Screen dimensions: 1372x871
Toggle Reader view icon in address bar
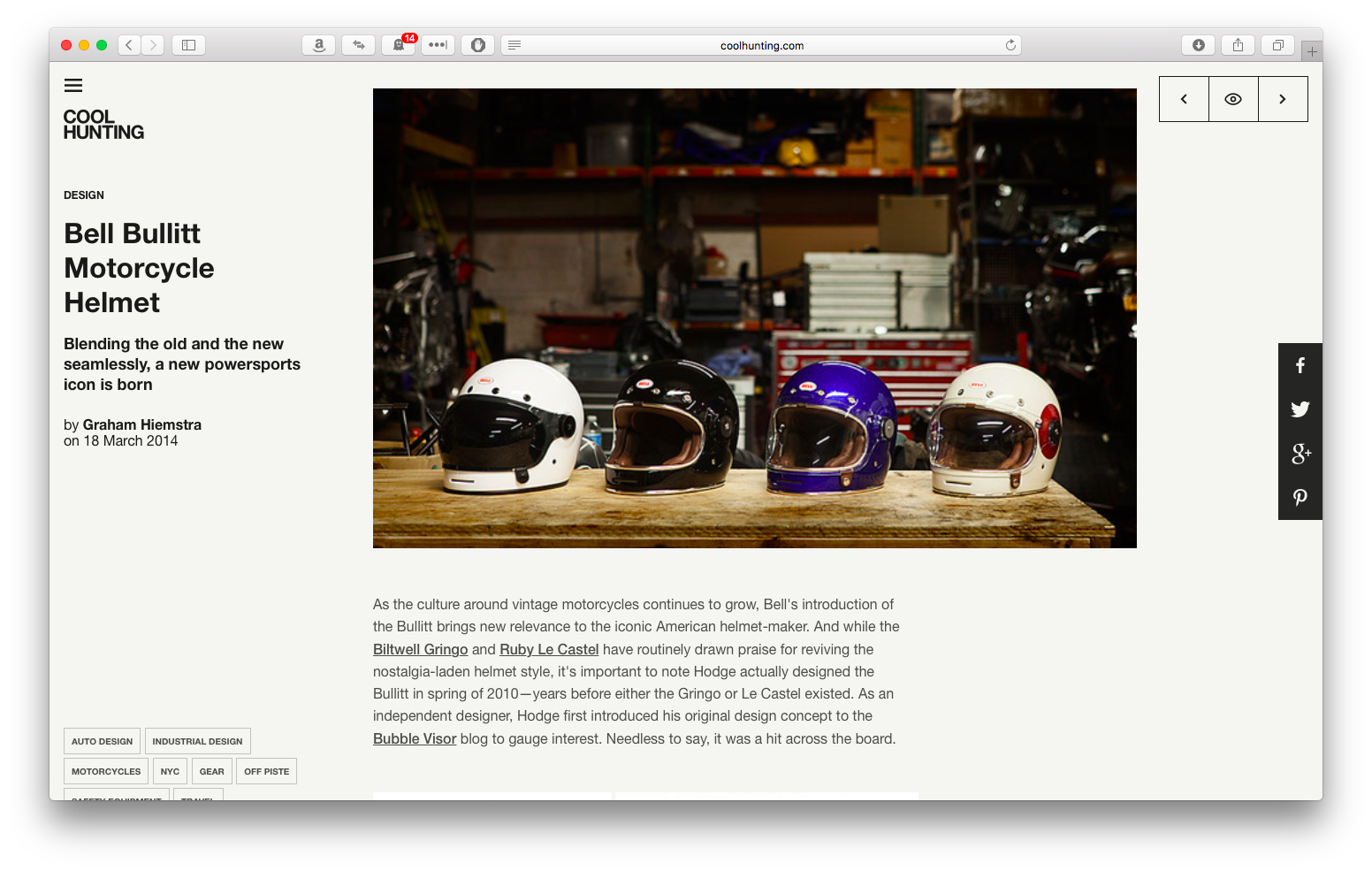514,45
